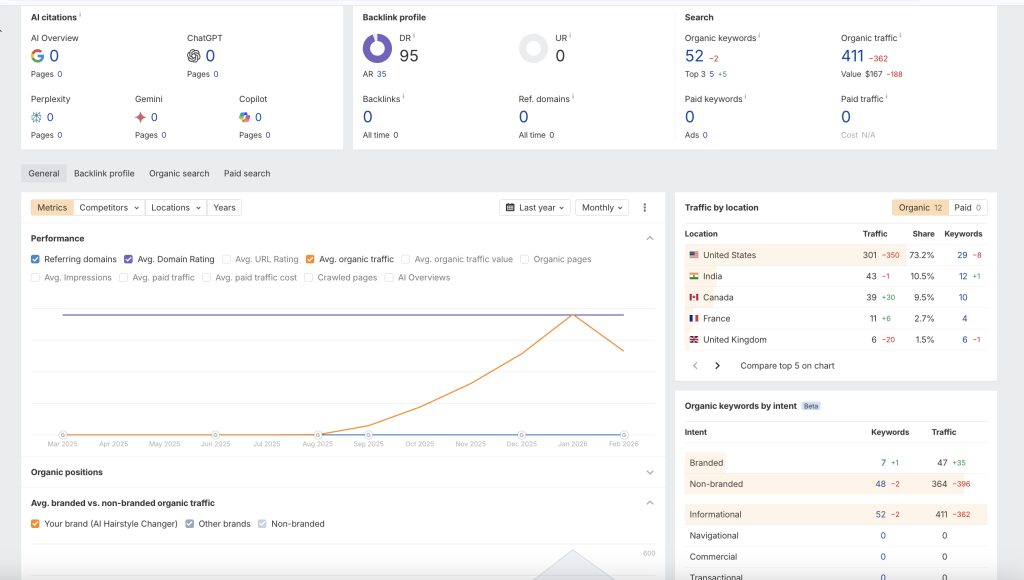Open the Last year date range dropdown
1024x580 pixels.
pyautogui.click(x=535, y=208)
